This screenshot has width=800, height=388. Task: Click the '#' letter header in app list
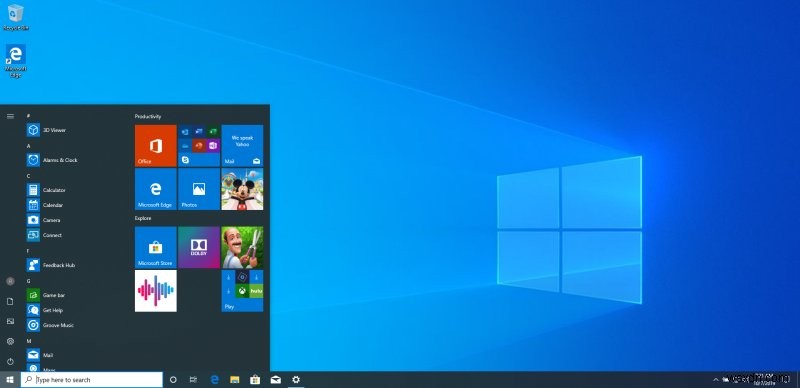[x=29, y=116]
